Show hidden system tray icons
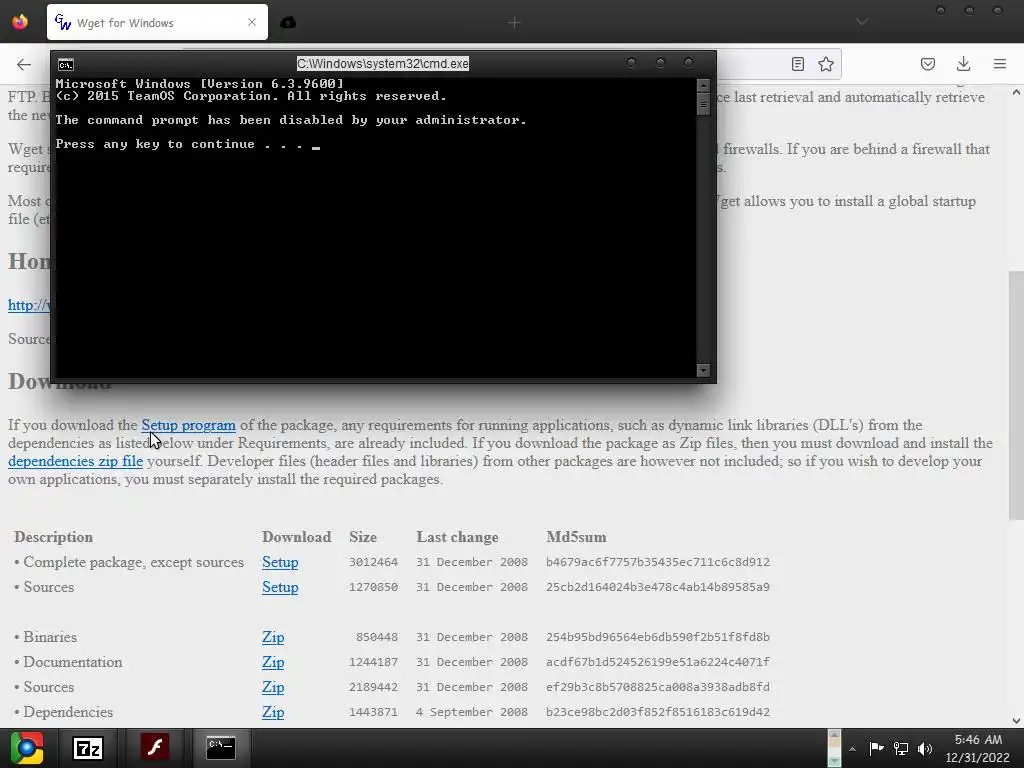The image size is (1024, 768). 852,749
